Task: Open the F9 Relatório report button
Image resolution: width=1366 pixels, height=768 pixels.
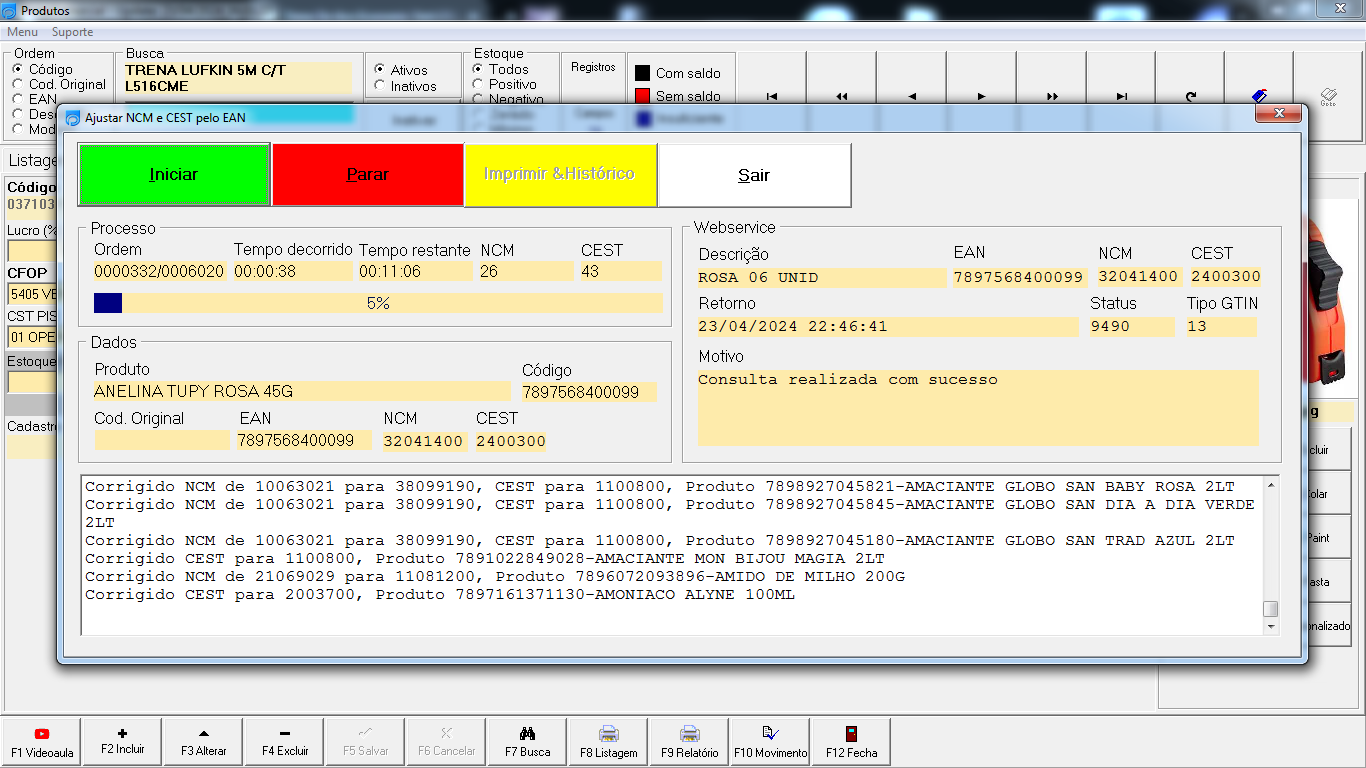Action: (689, 742)
